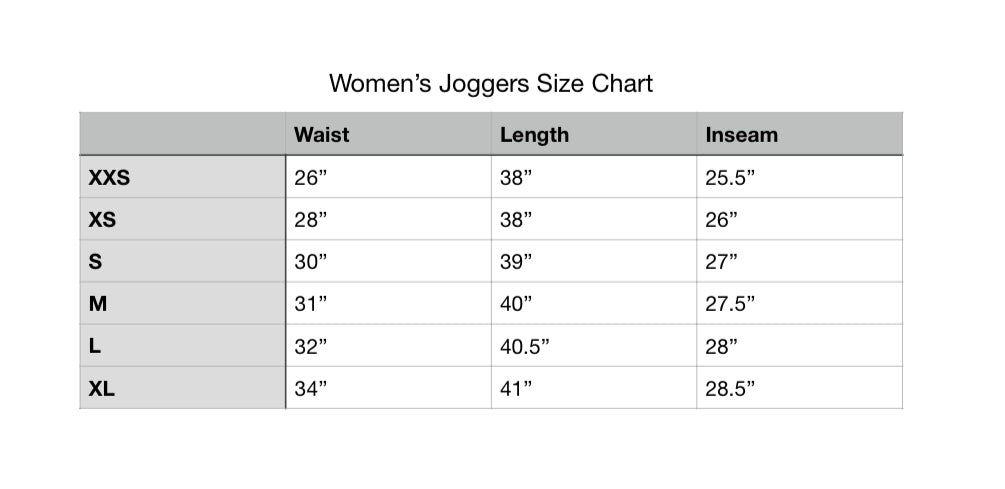Select the Waist column header

click(322, 135)
